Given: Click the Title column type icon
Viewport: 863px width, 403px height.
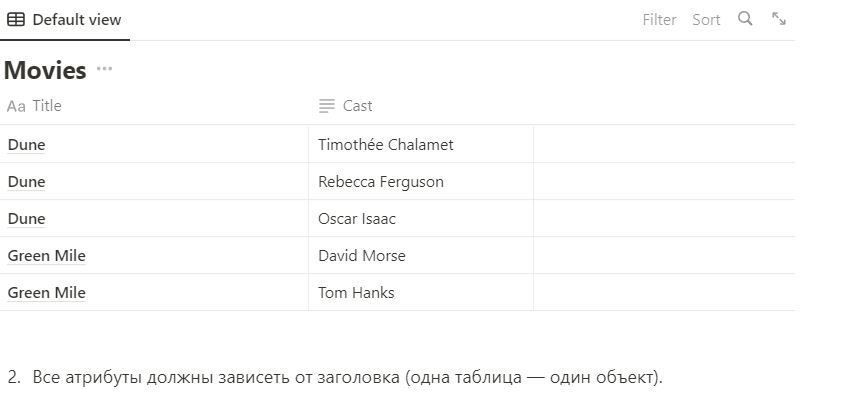Looking at the screenshot, I should point(16,106).
